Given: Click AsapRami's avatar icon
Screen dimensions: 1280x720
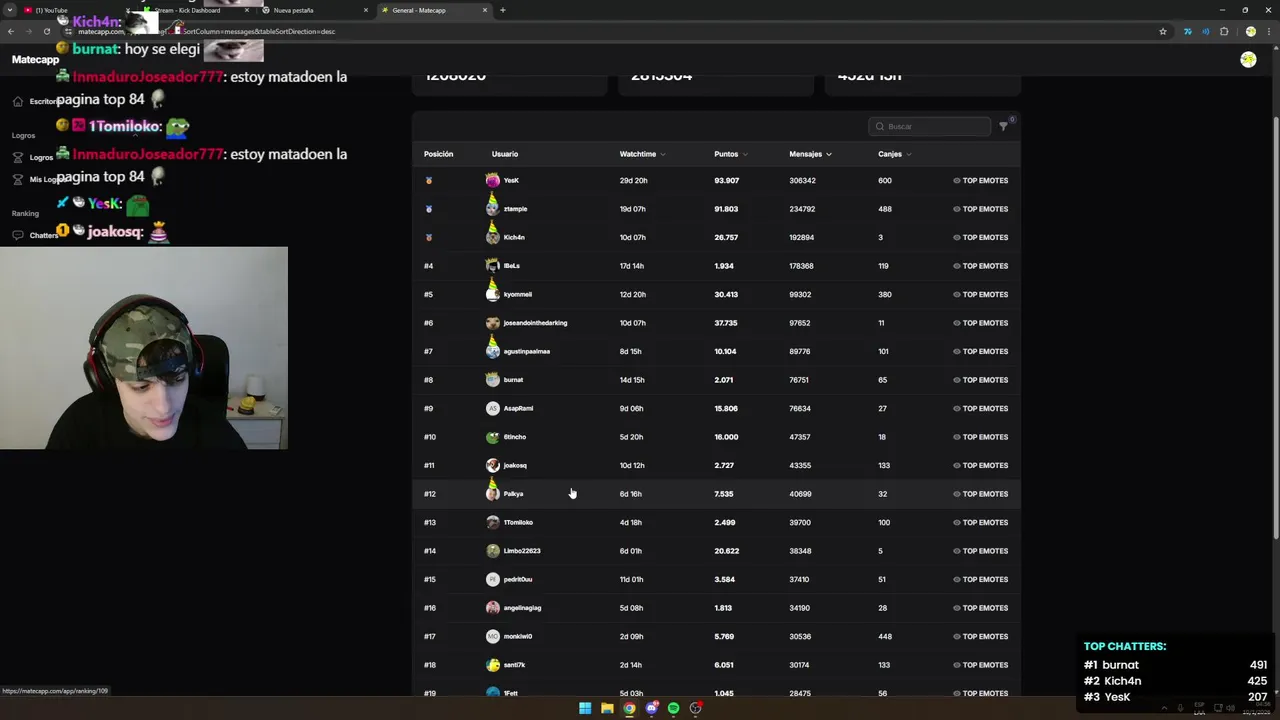Looking at the screenshot, I should point(492,408).
